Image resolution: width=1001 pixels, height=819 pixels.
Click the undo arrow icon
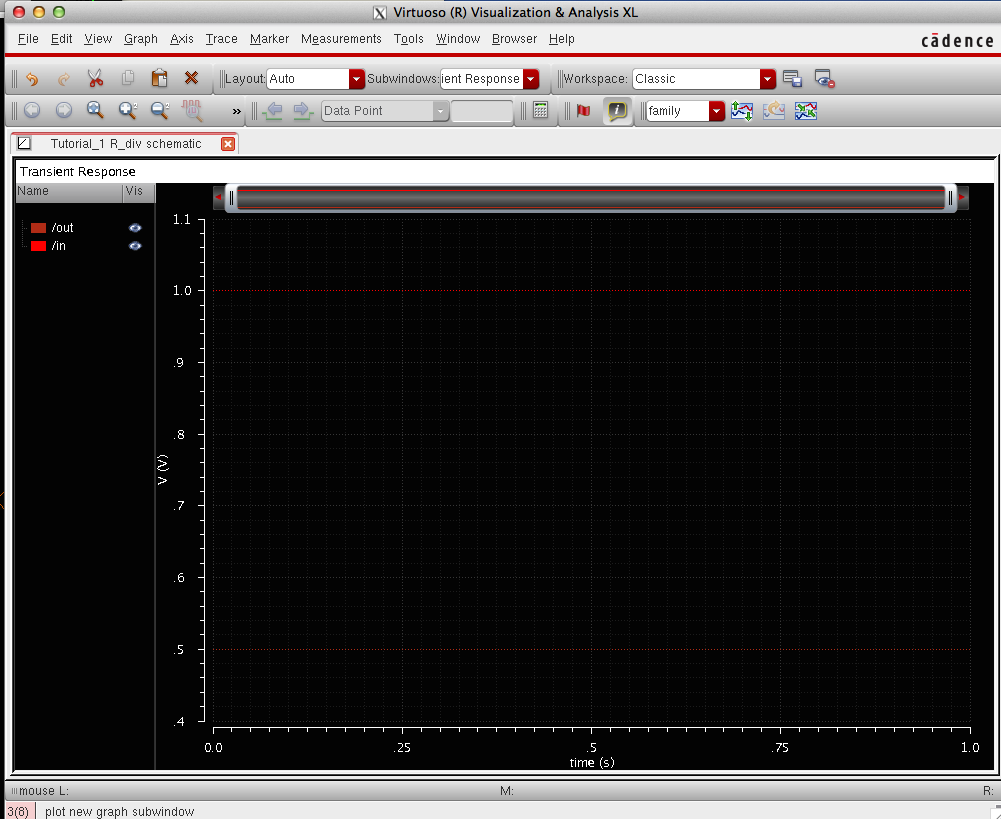click(32, 79)
